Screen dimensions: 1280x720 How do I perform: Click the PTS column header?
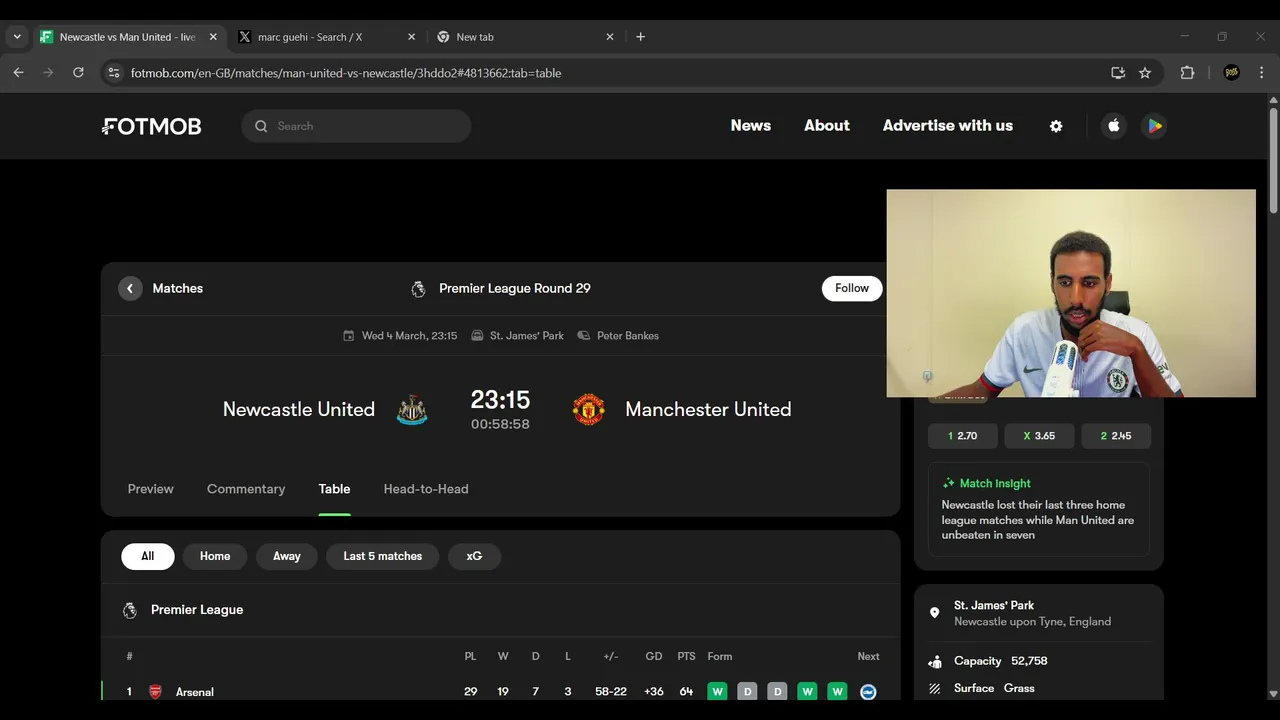pos(686,657)
